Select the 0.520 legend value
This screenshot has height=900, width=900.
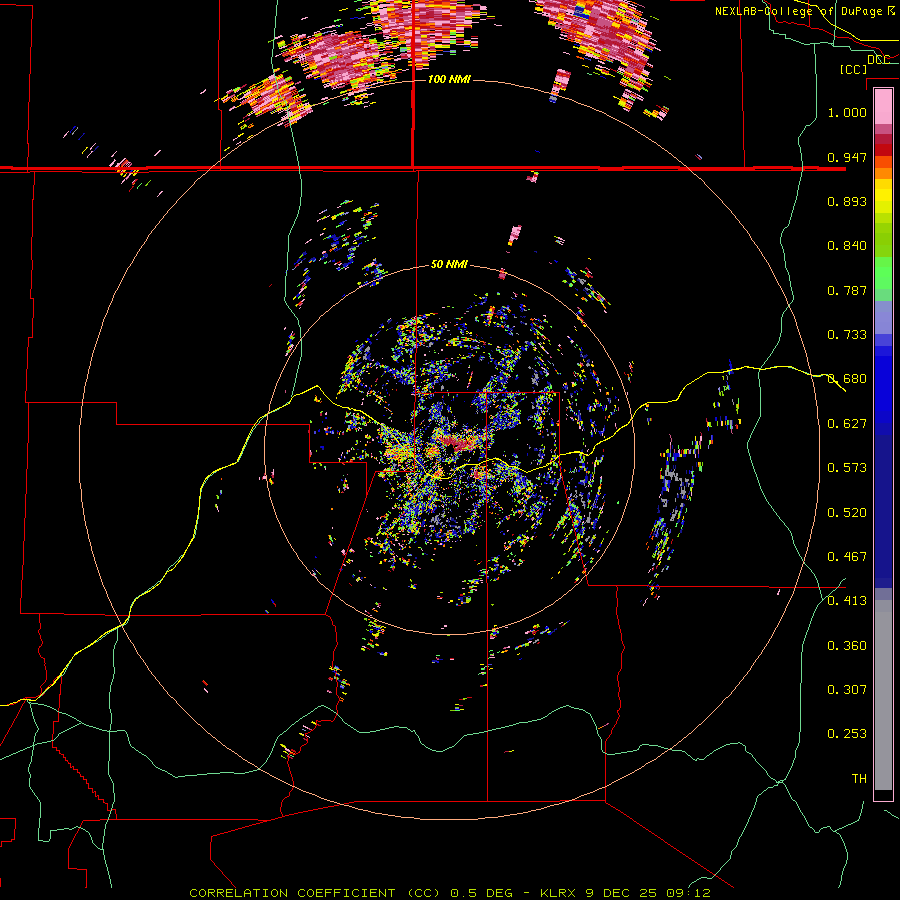click(x=847, y=513)
